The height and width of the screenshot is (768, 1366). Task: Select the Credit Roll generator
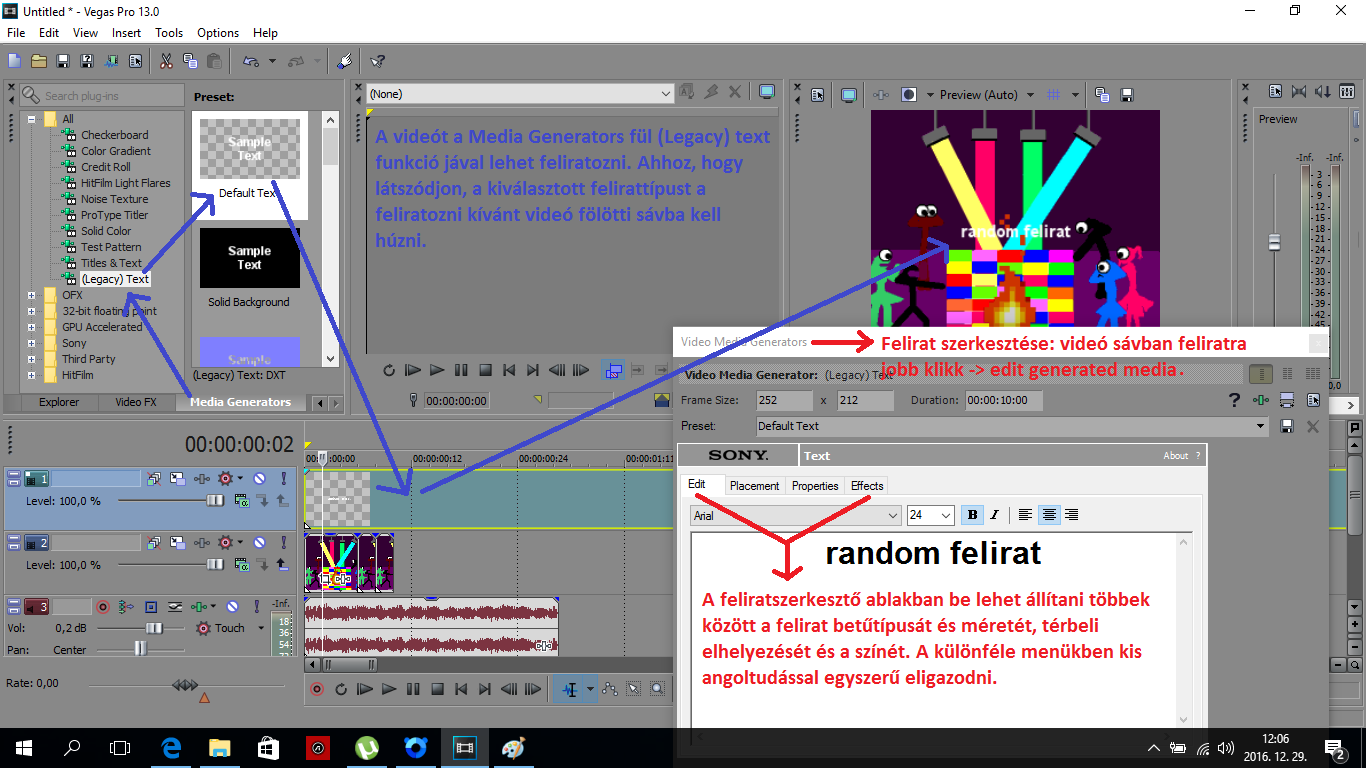pyautogui.click(x=105, y=167)
